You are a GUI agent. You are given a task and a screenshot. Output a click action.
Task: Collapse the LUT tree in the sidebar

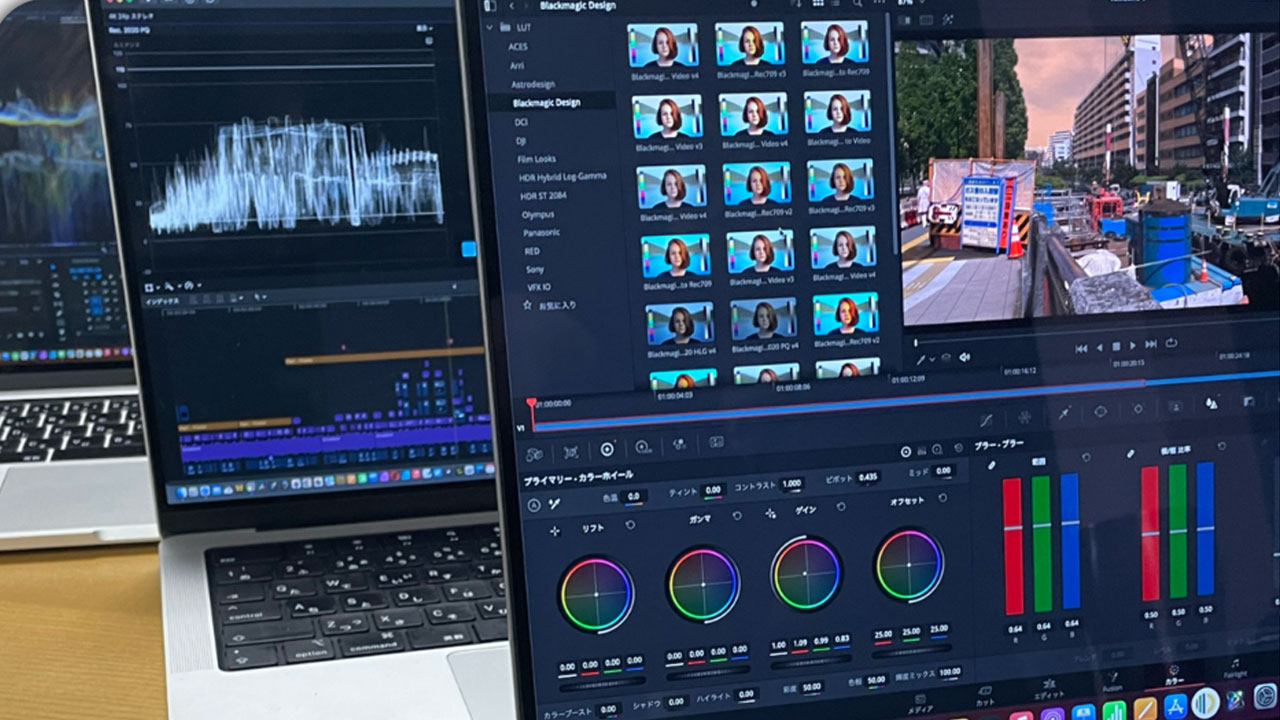[x=488, y=25]
